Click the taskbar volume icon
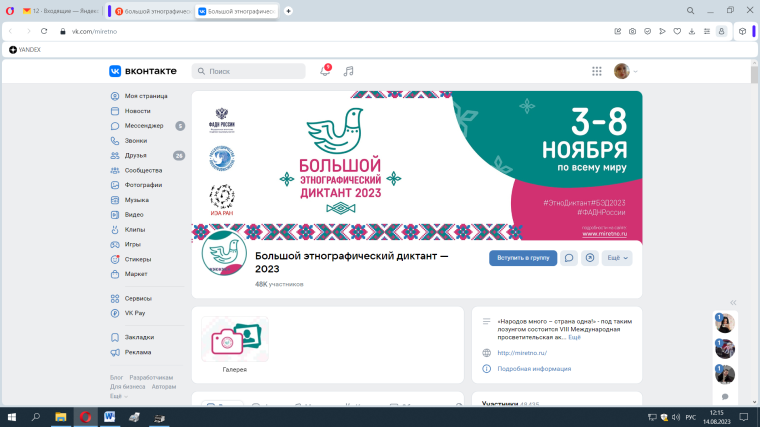760x427 pixels. point(676,417)
